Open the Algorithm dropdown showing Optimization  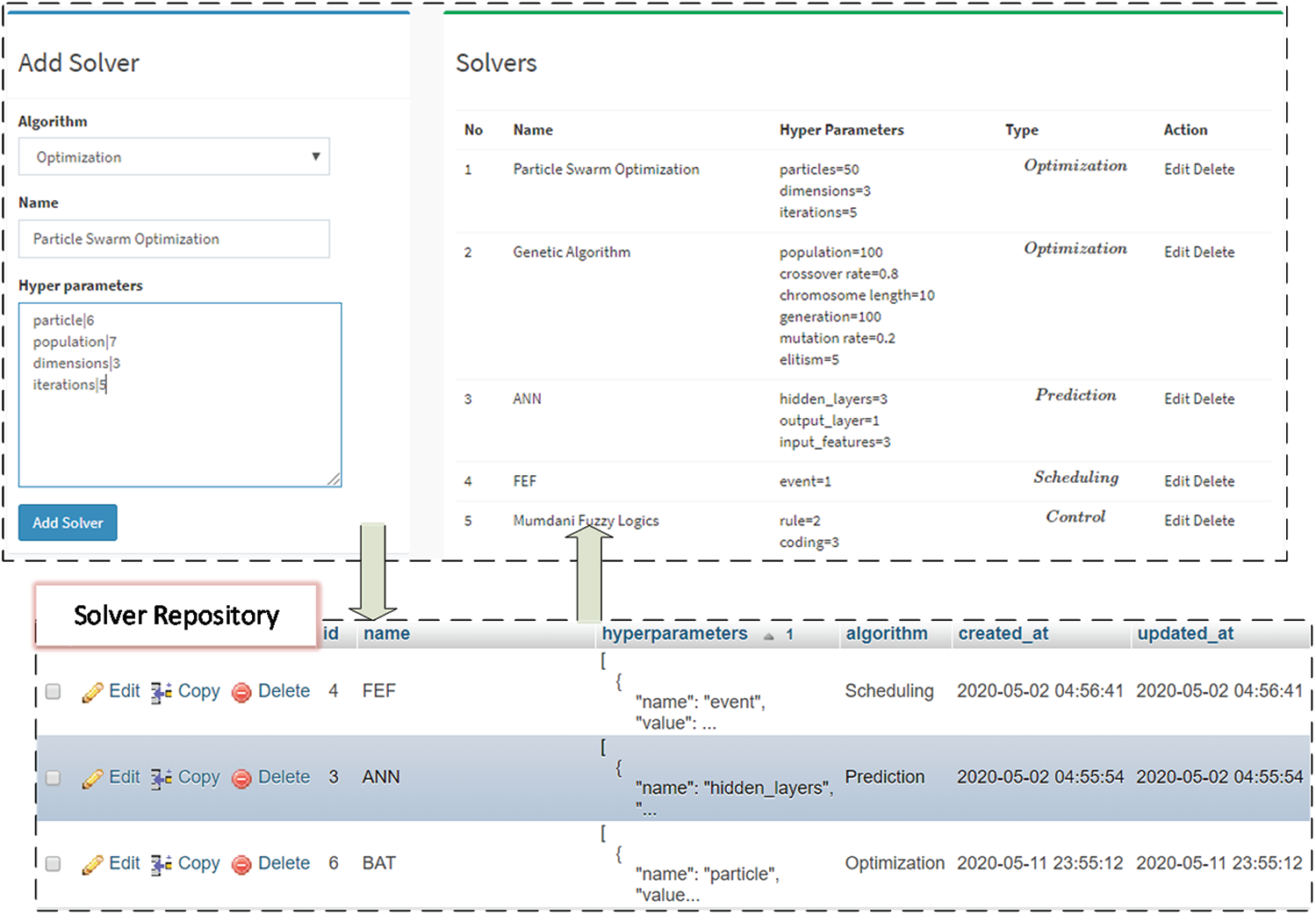[174, 157]
